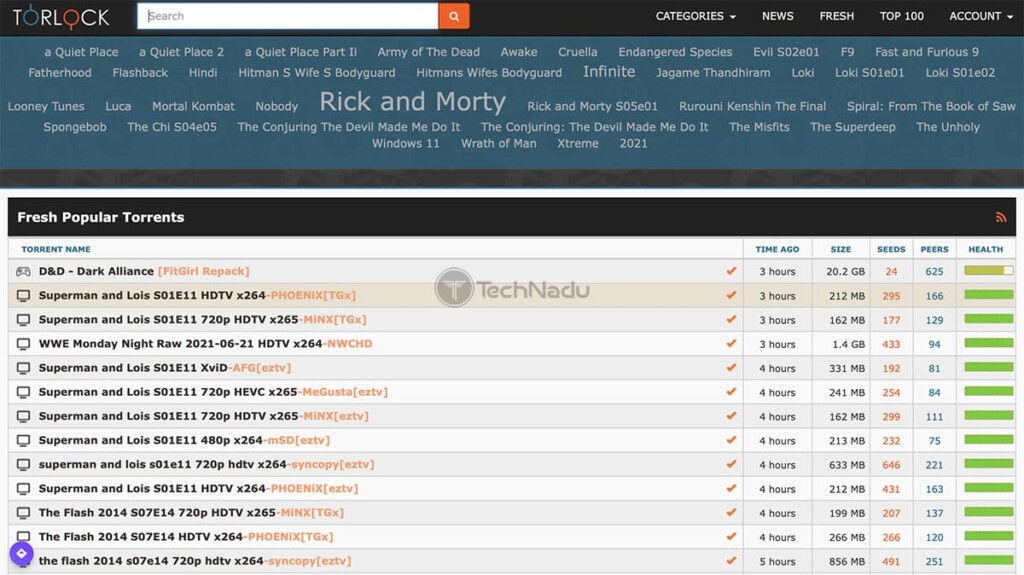Click verified checkmark for Superman and Lois XviD
This screenshot has width=1024, height=575.
[731, 367]
